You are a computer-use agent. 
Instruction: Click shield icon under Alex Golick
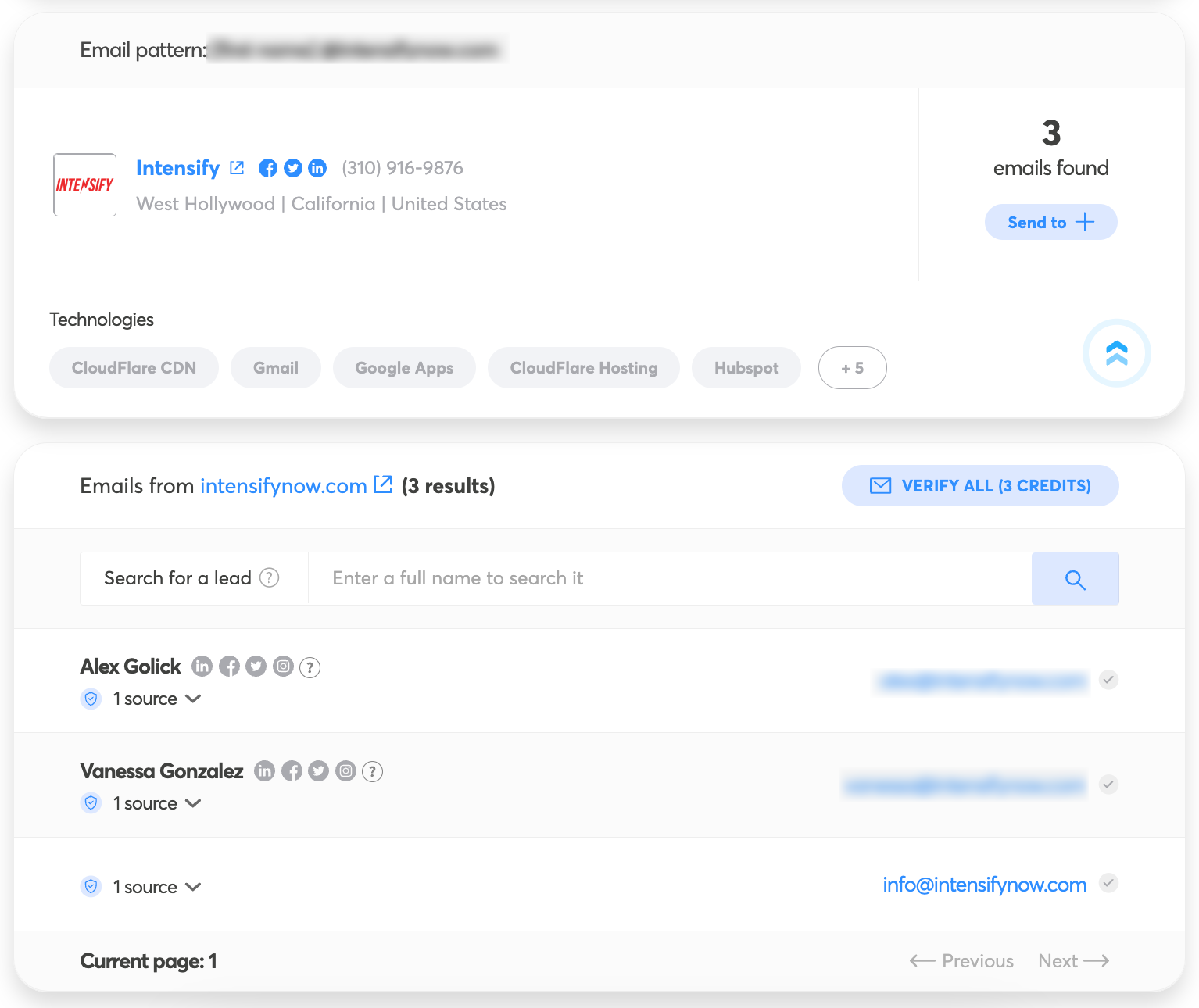point(91,699)
